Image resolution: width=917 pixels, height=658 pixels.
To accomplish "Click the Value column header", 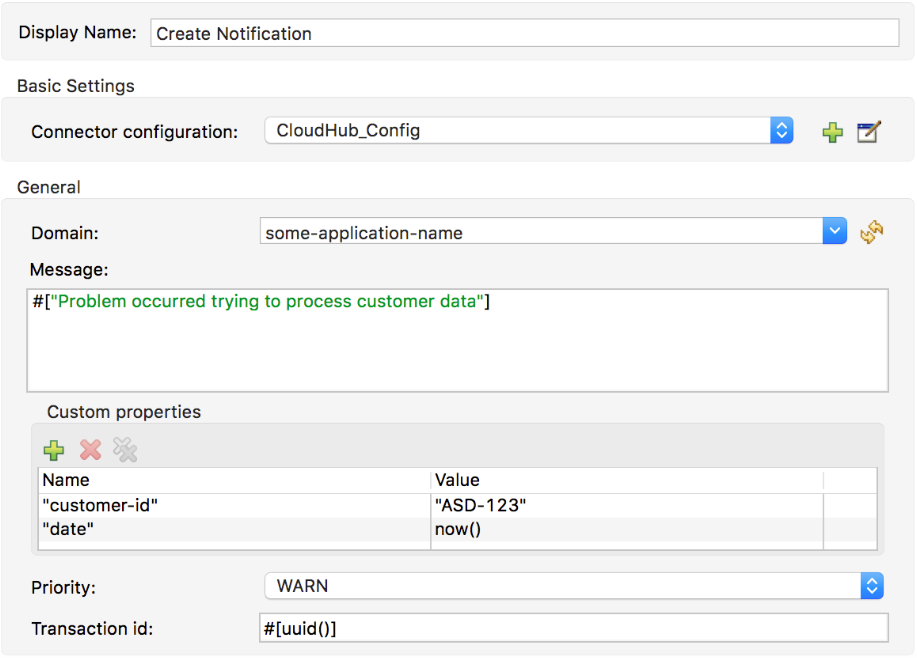I will tap(626, 481).
